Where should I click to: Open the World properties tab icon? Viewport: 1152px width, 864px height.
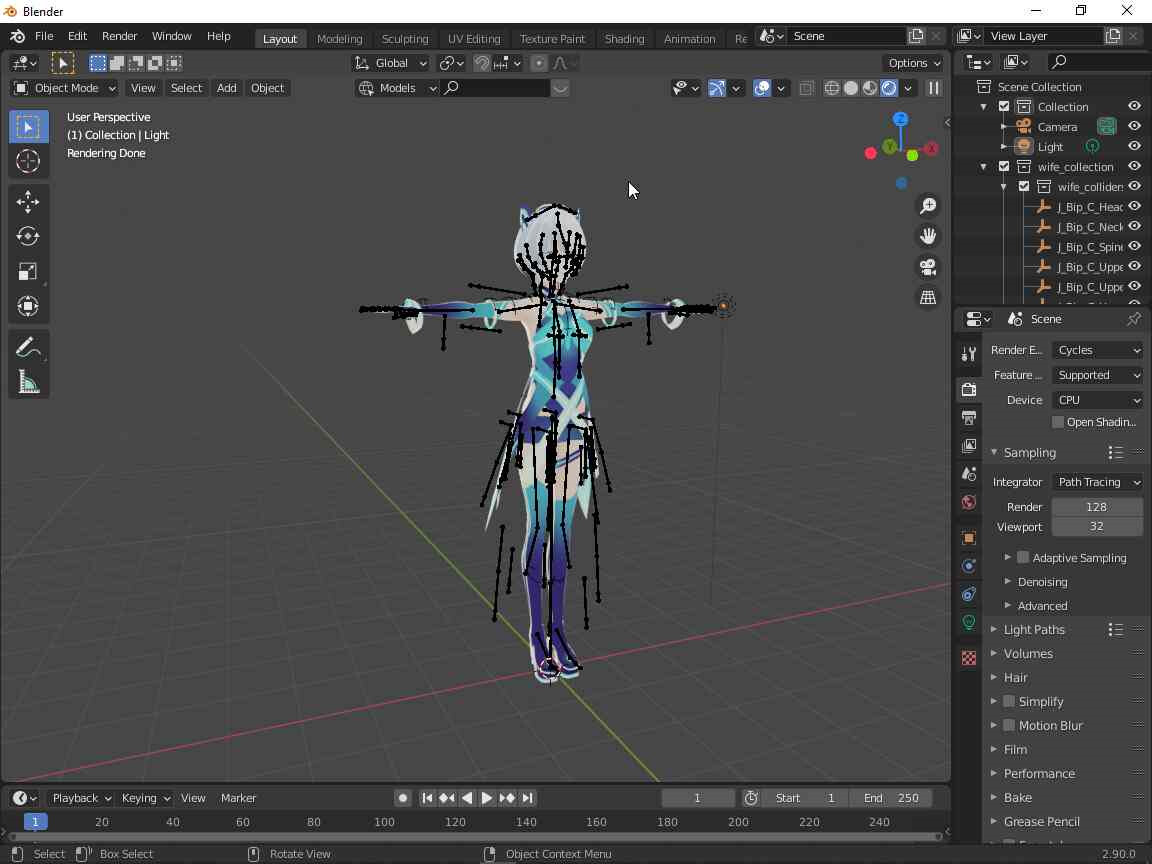click(969, 503)
